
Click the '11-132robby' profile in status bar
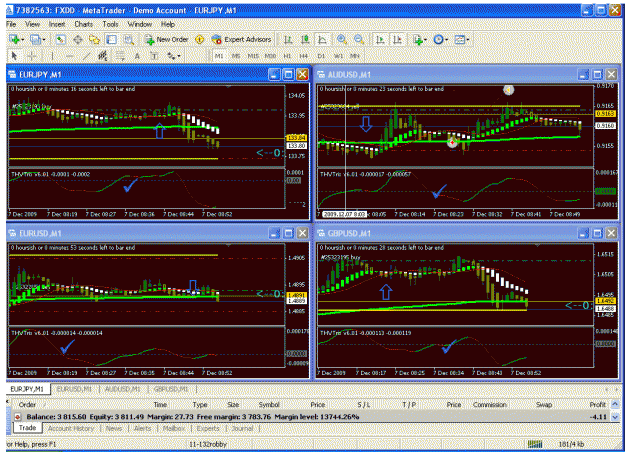click(x=208, y=444)
